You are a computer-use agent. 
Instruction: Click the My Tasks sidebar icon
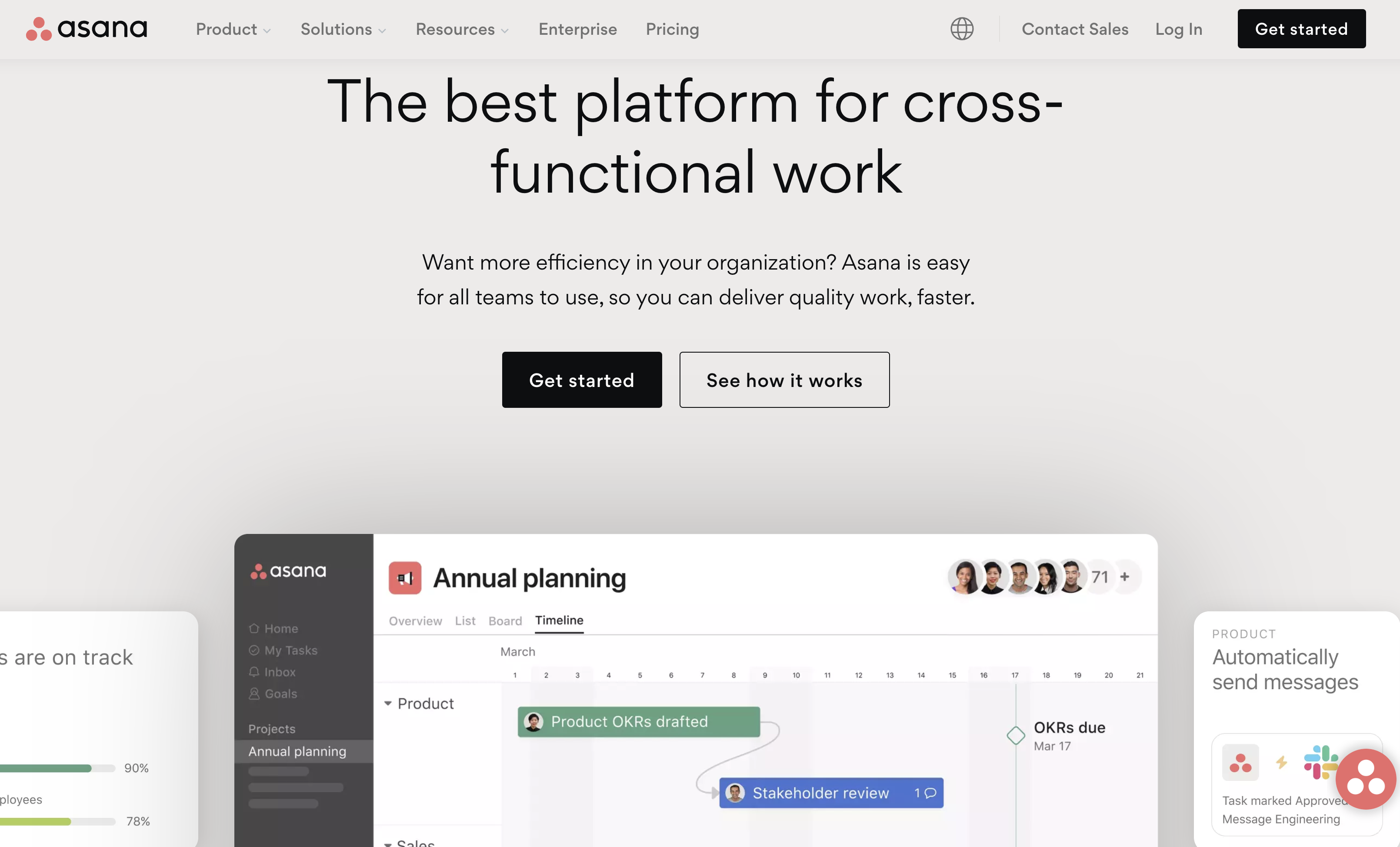(254, 650)
